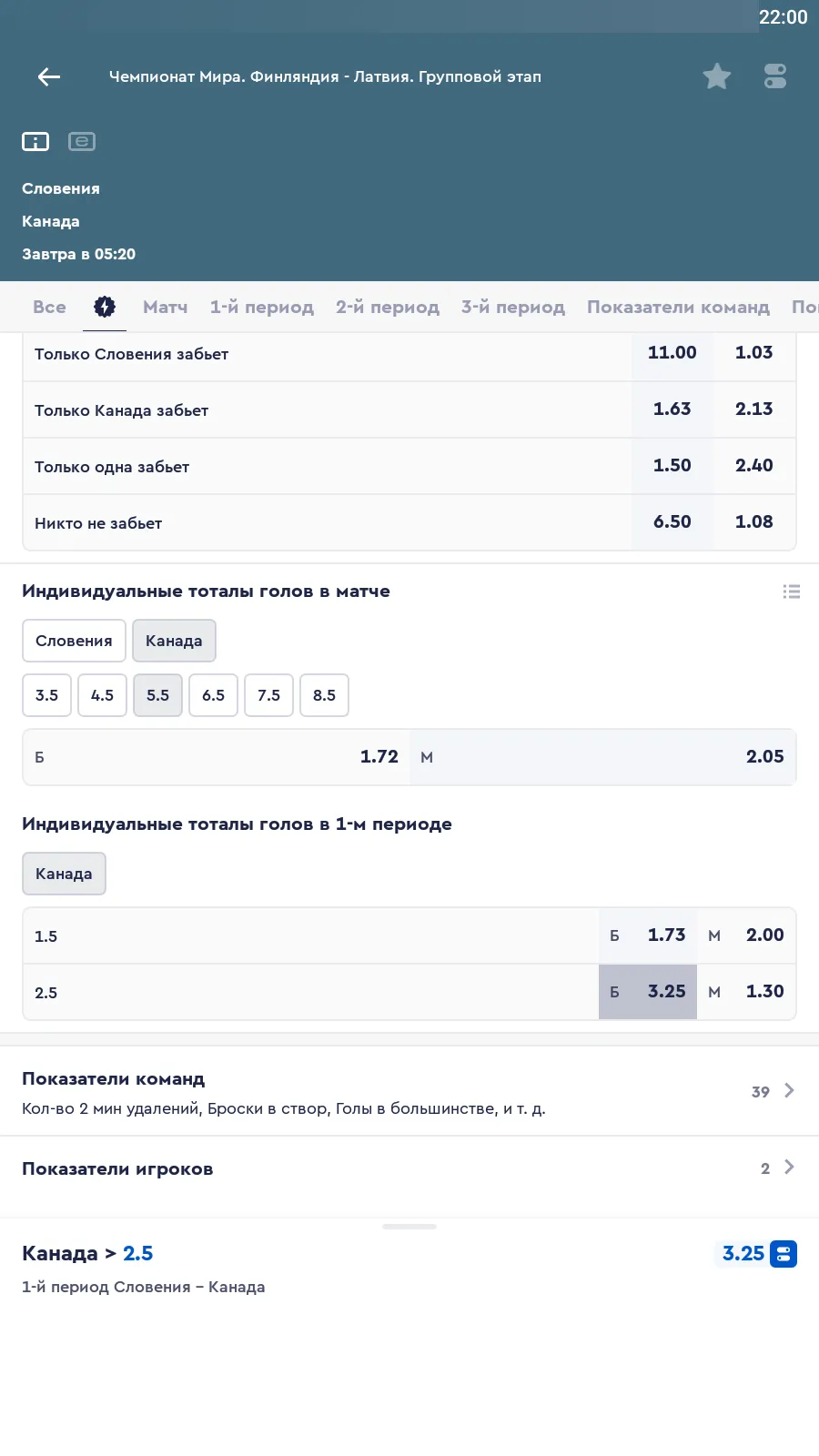Switch to the Матч tab
819x1456 pixels.
click(x=165, y=307)
